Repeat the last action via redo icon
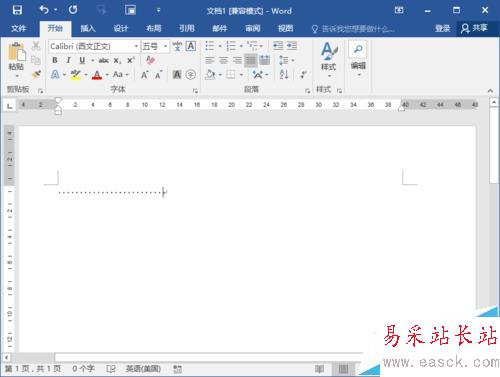The height and width of the screenshot is (377, 500). pos(73,10)
